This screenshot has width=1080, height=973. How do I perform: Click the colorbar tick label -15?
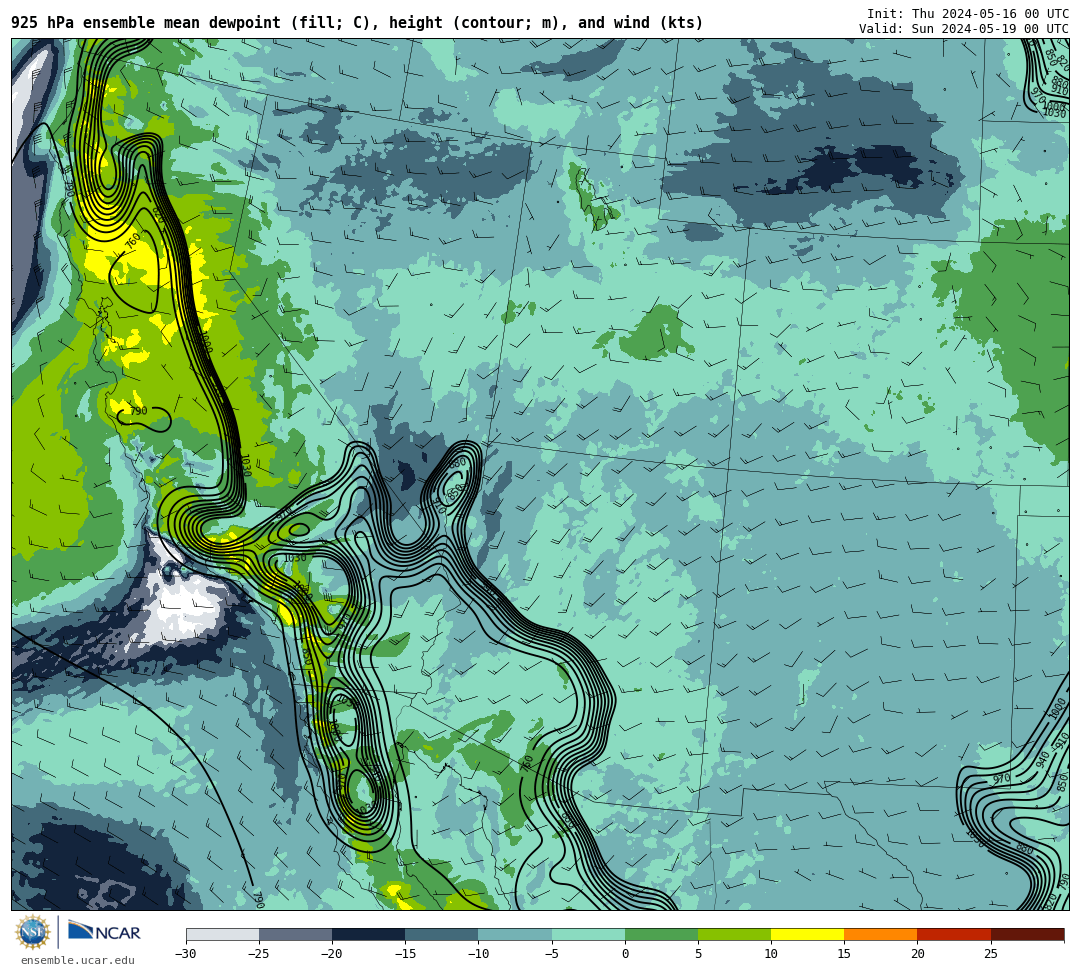pyautogui.click(x=405, y=954)
